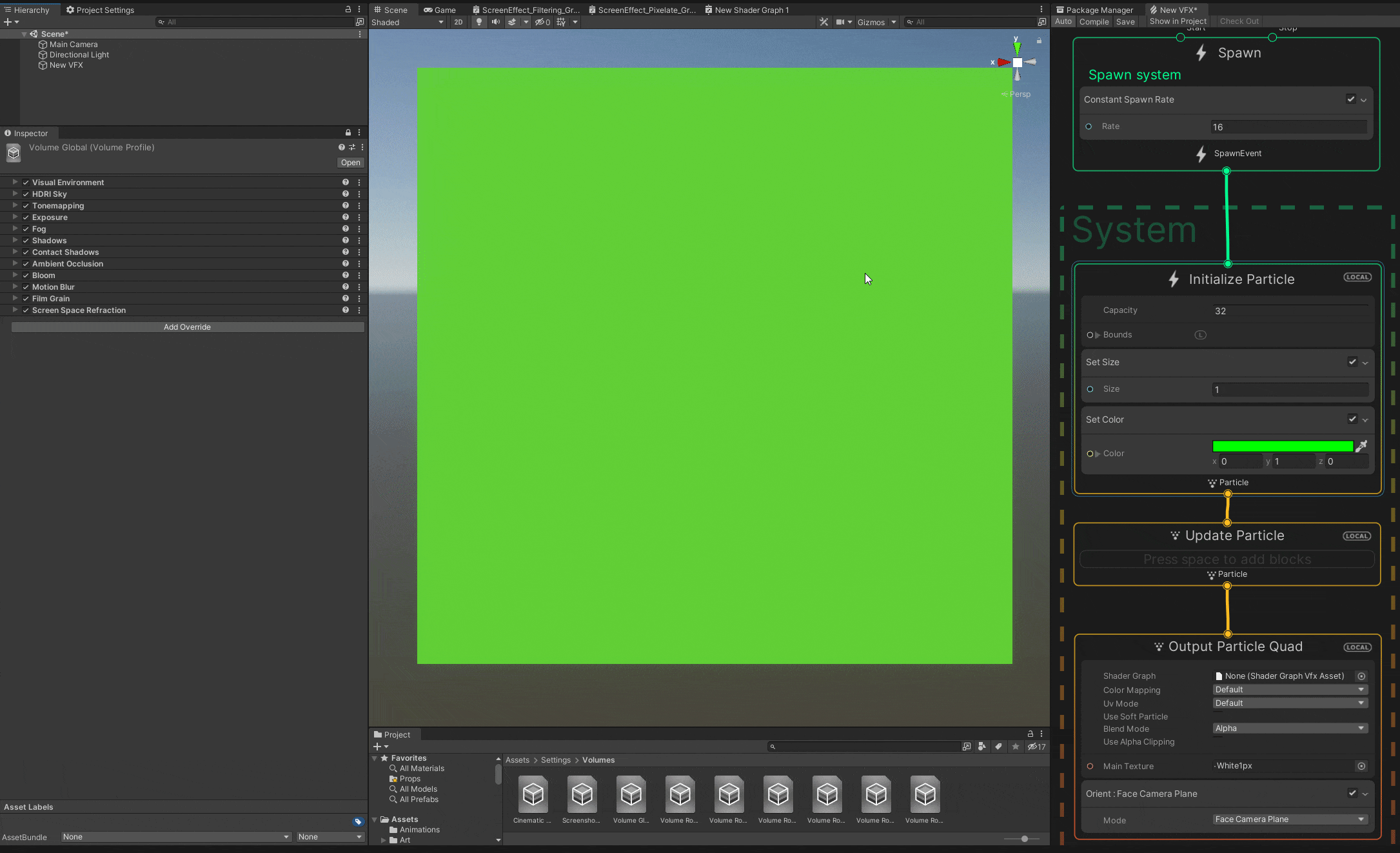This screenshot has height=853, width=1400.
Task: Open Volume Global preset settings icon
Action: tap(352, 147)
